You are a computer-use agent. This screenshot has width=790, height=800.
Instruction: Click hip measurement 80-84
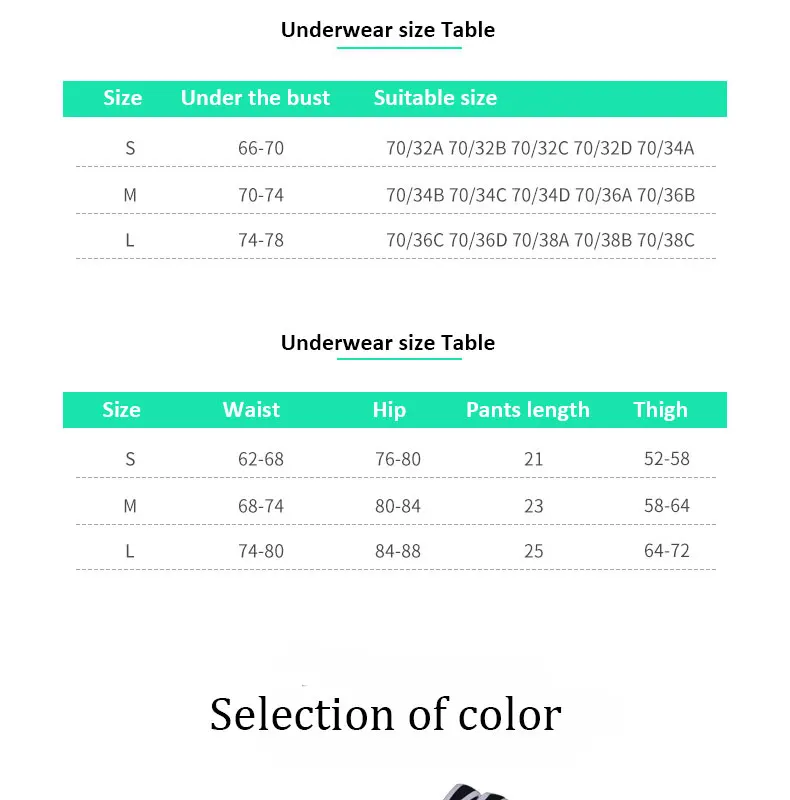pyautogui.click(x=398, y=506)
